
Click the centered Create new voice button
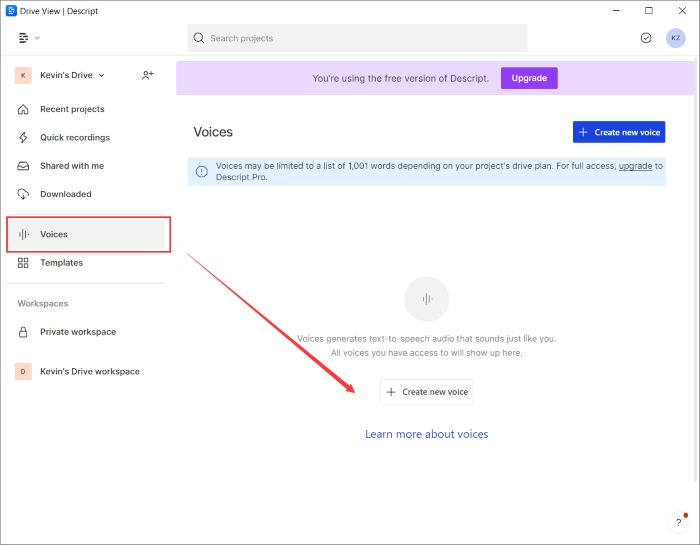pos(426,392)
